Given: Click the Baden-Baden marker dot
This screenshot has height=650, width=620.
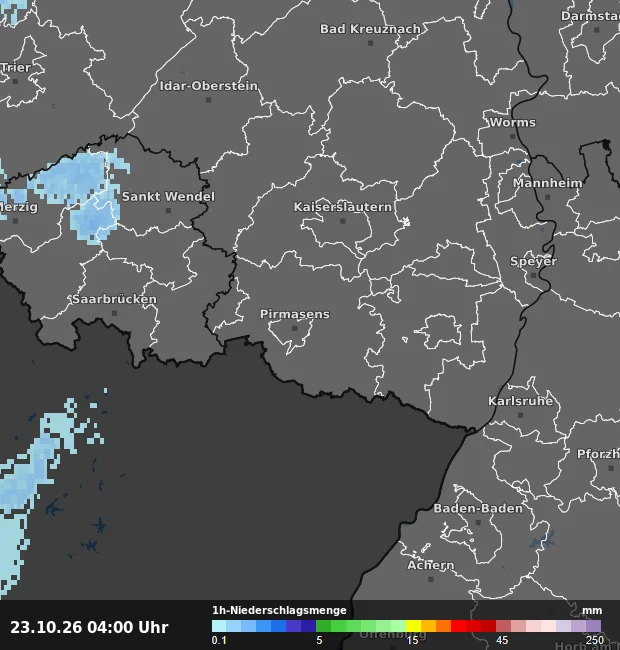Looking at the screenshot, I should coord(478,522).
